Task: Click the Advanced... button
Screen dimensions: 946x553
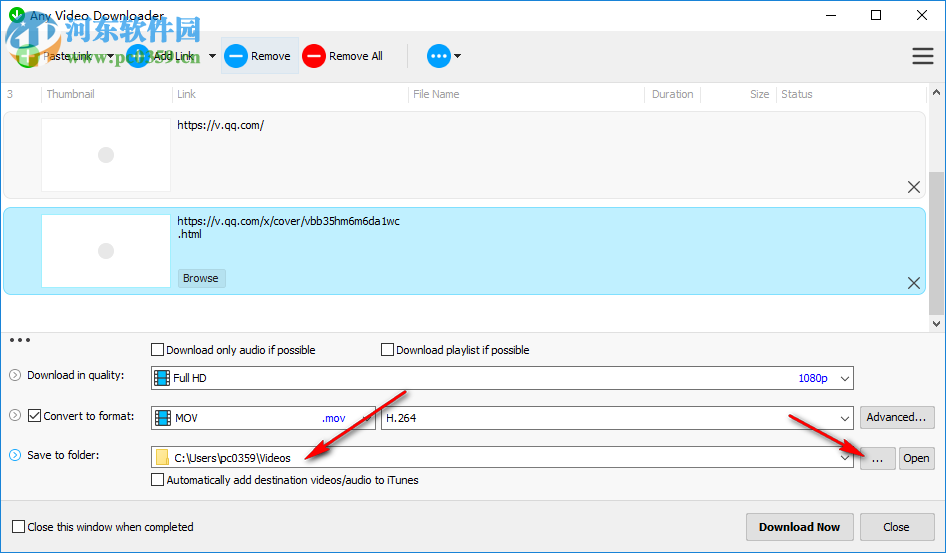Action: tap(897, 417)
